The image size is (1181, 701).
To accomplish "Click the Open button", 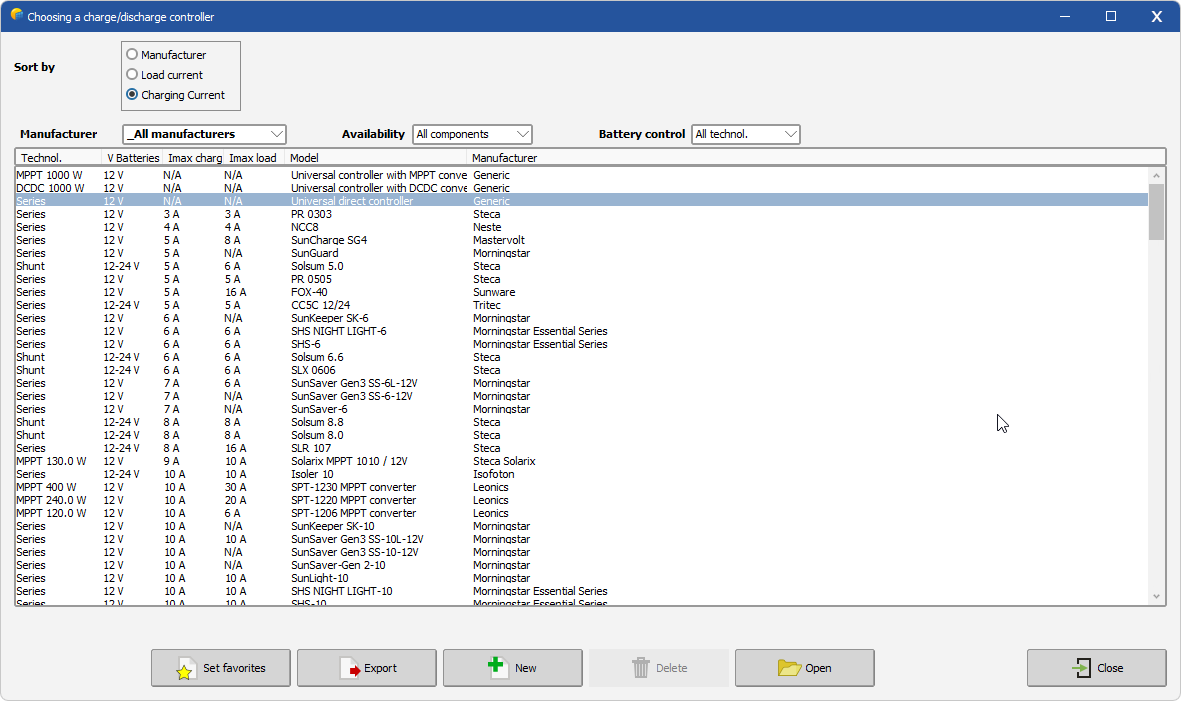I will (805, 668).
